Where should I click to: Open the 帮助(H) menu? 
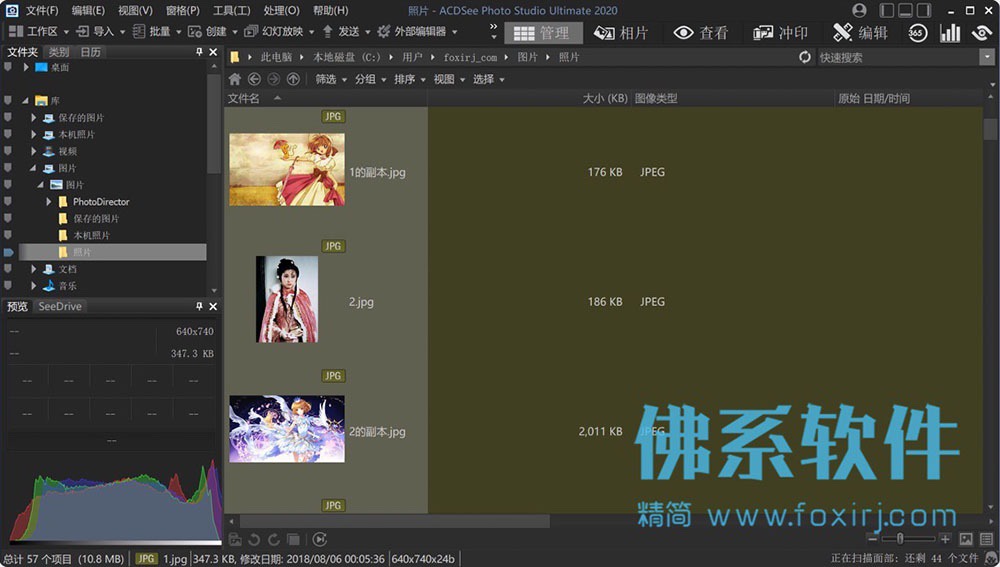pyautogui.click(x=330, y=10)
